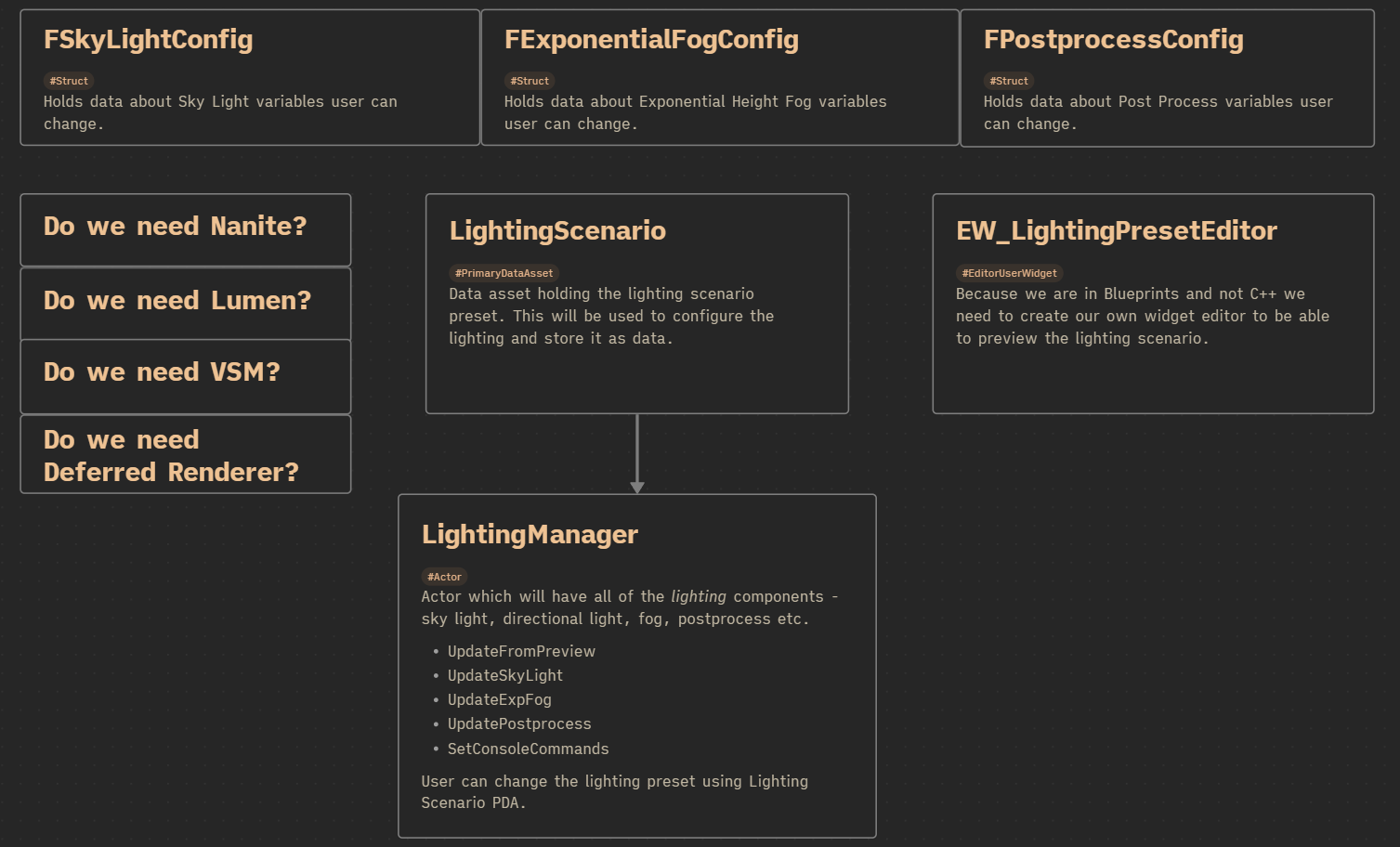Click the LightingScenario heading
The image size is (1400, 847).
tap(557, 231)
